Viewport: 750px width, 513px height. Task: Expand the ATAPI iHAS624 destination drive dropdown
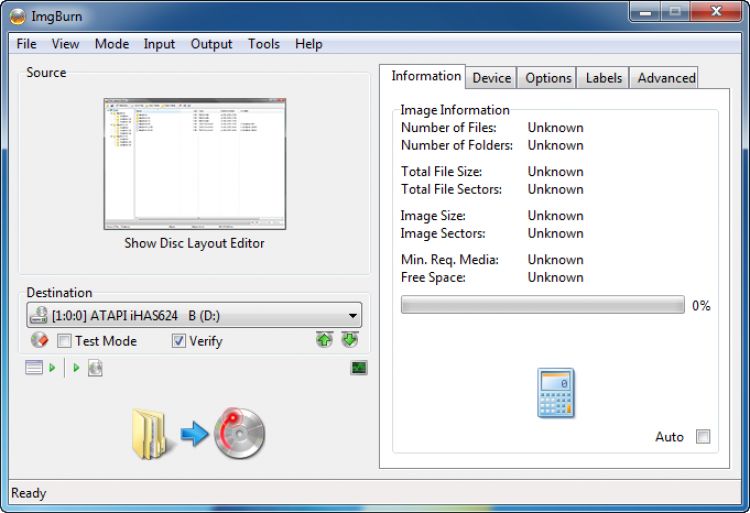[352, 316]
